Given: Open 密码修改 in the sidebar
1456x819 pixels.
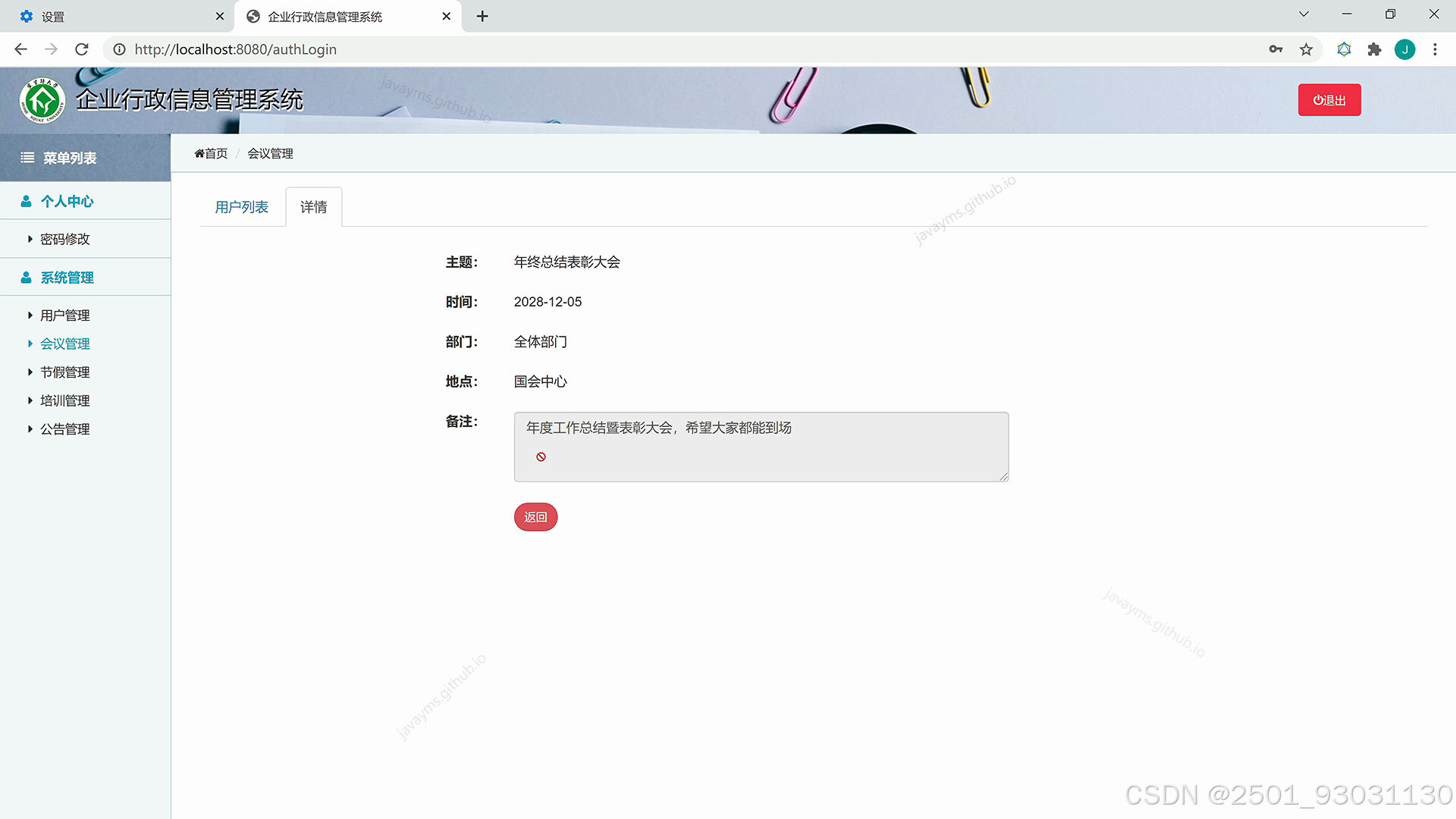Looking at the screenshot, I should pyautogui.click(x=64, y=239).
